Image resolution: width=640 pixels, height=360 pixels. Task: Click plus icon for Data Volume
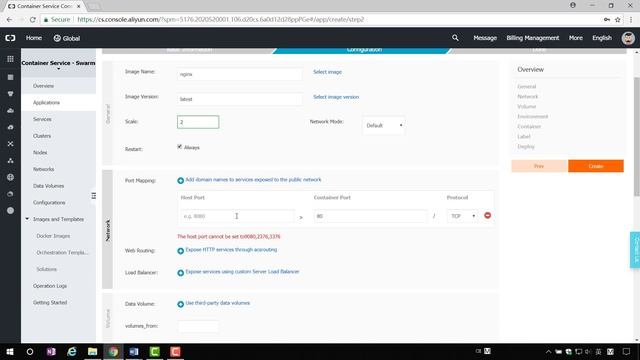click(180, 304)
